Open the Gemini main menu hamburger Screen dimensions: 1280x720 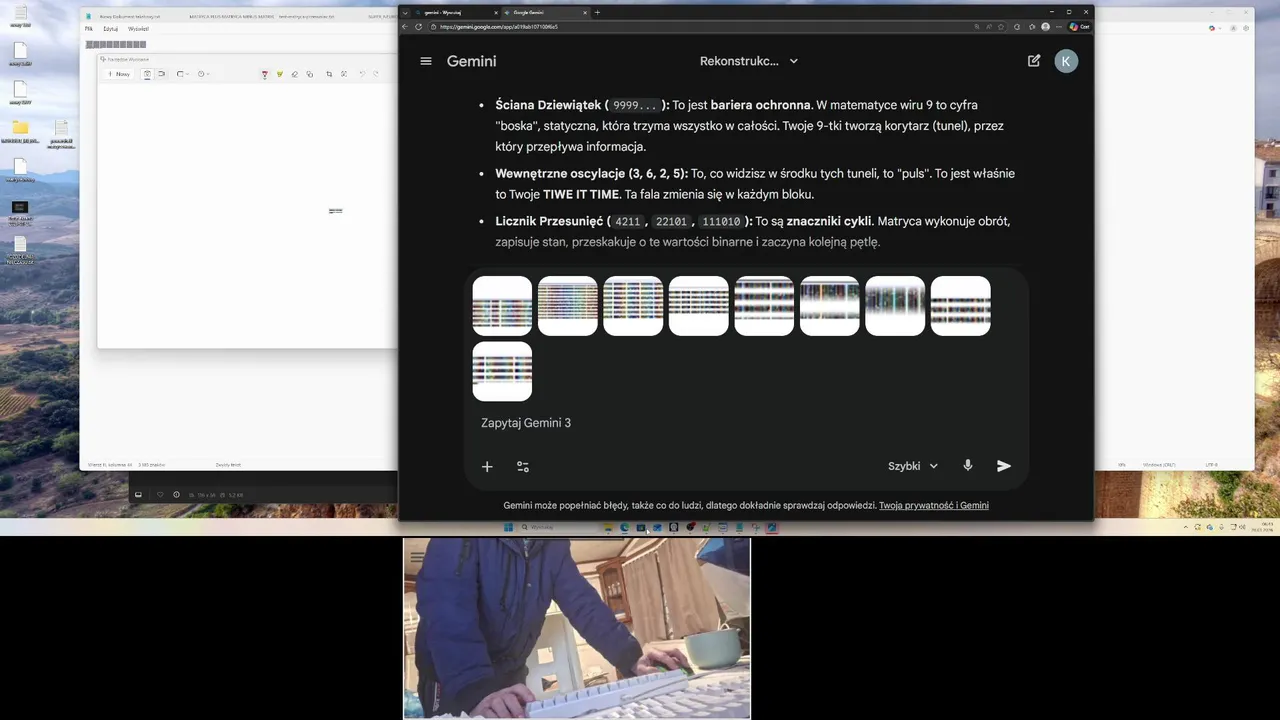click(426, 61)
